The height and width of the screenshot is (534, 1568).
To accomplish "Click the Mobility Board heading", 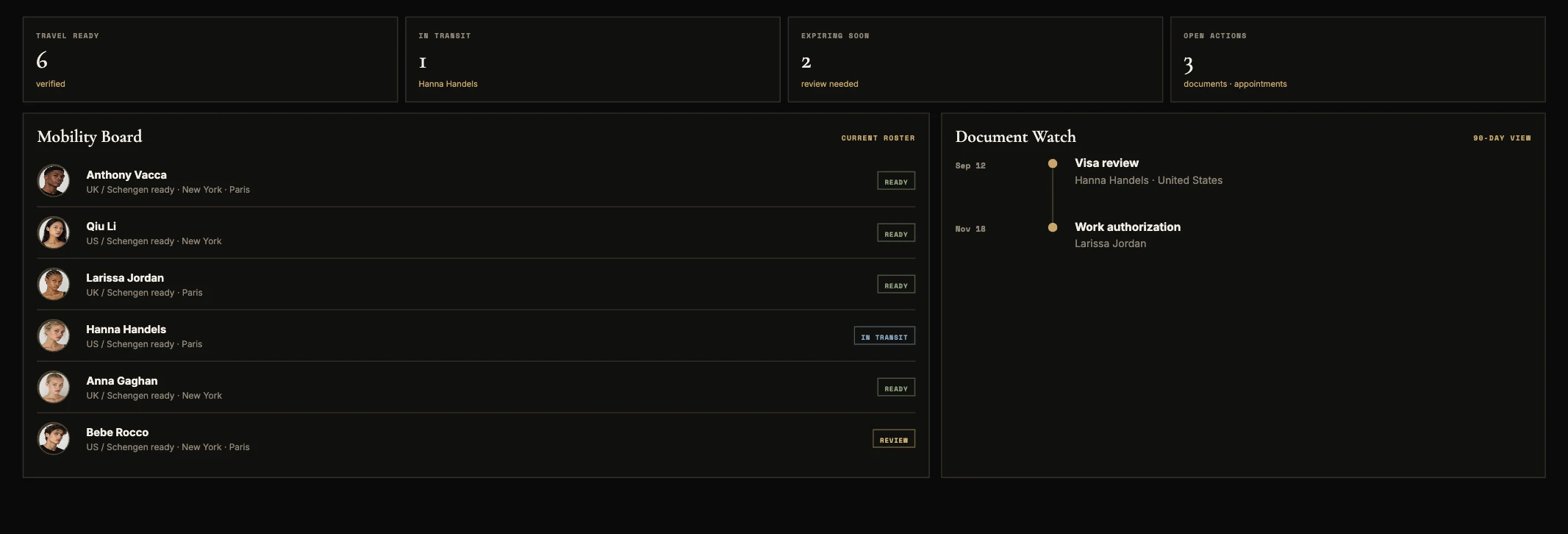I will [90, 137].
